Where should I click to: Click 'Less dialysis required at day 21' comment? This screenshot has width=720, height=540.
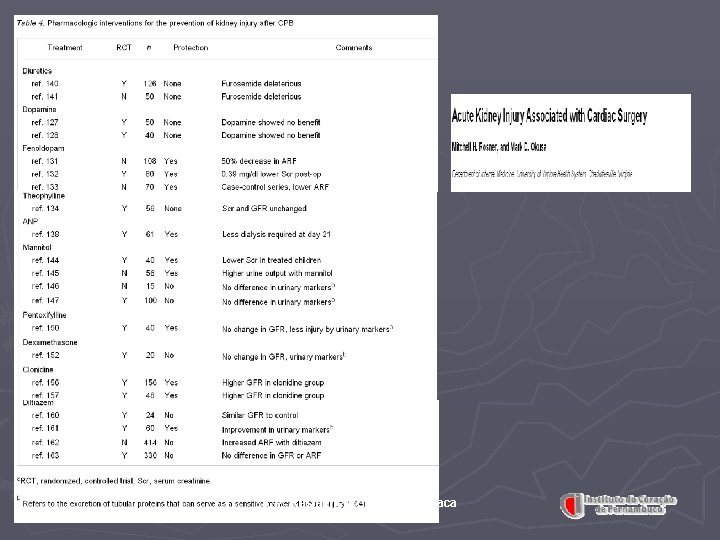[x=276, y=234]
